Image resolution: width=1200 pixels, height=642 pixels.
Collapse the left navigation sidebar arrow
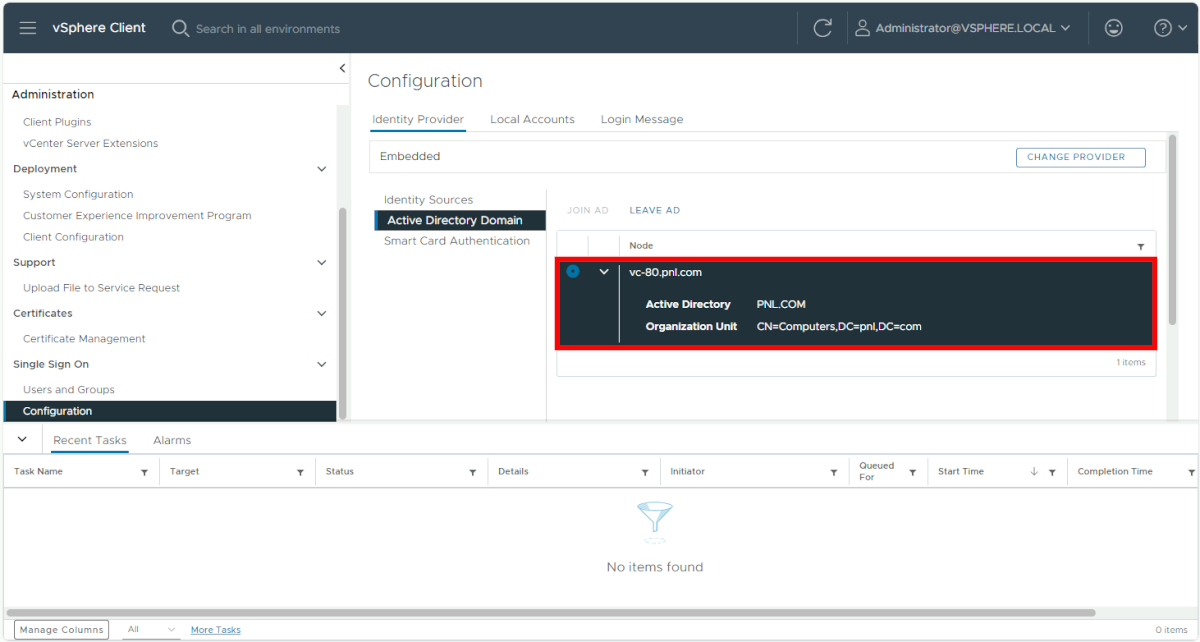[342, 68]
